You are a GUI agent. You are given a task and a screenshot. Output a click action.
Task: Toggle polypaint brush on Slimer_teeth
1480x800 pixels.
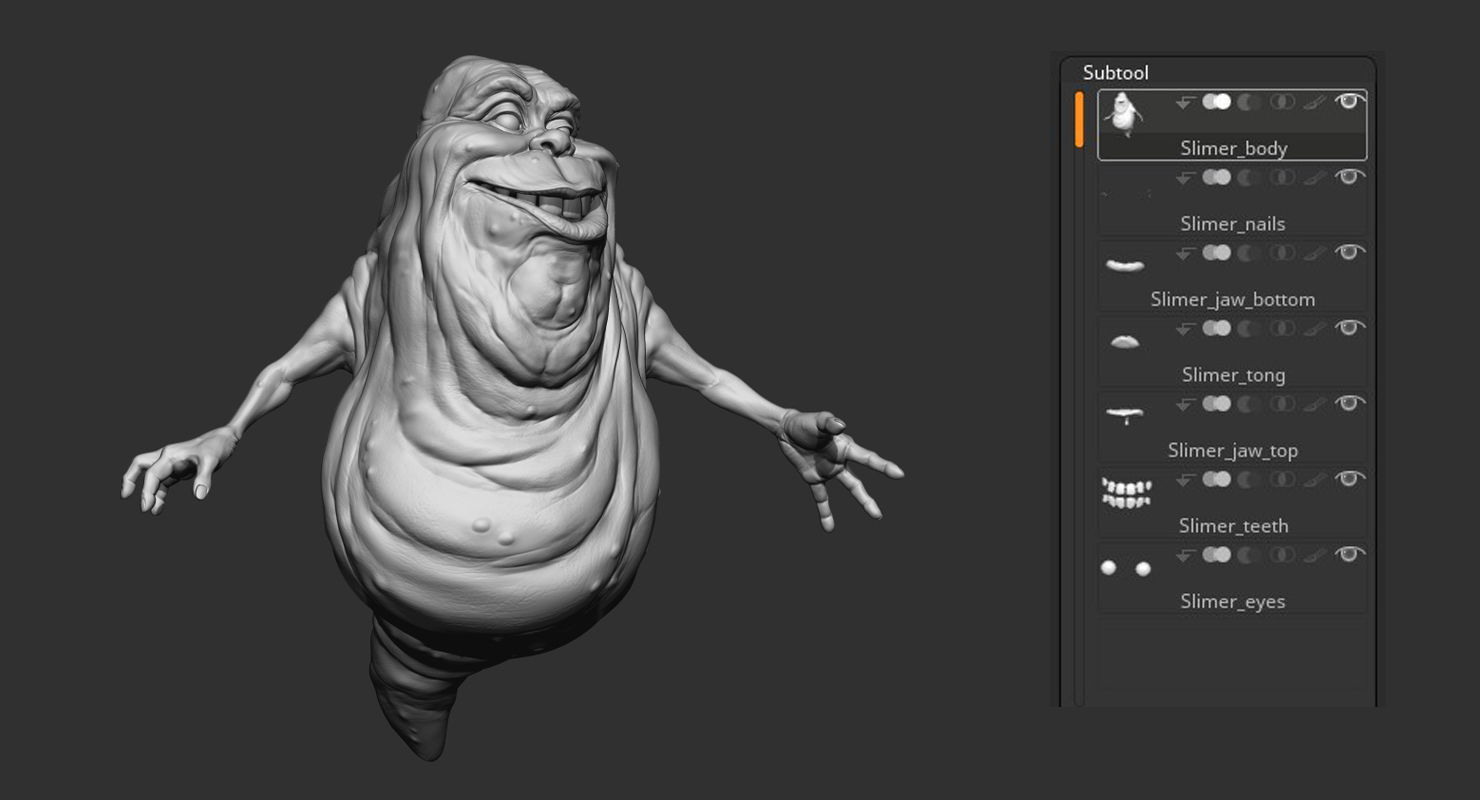click(x=1315, y=480)
